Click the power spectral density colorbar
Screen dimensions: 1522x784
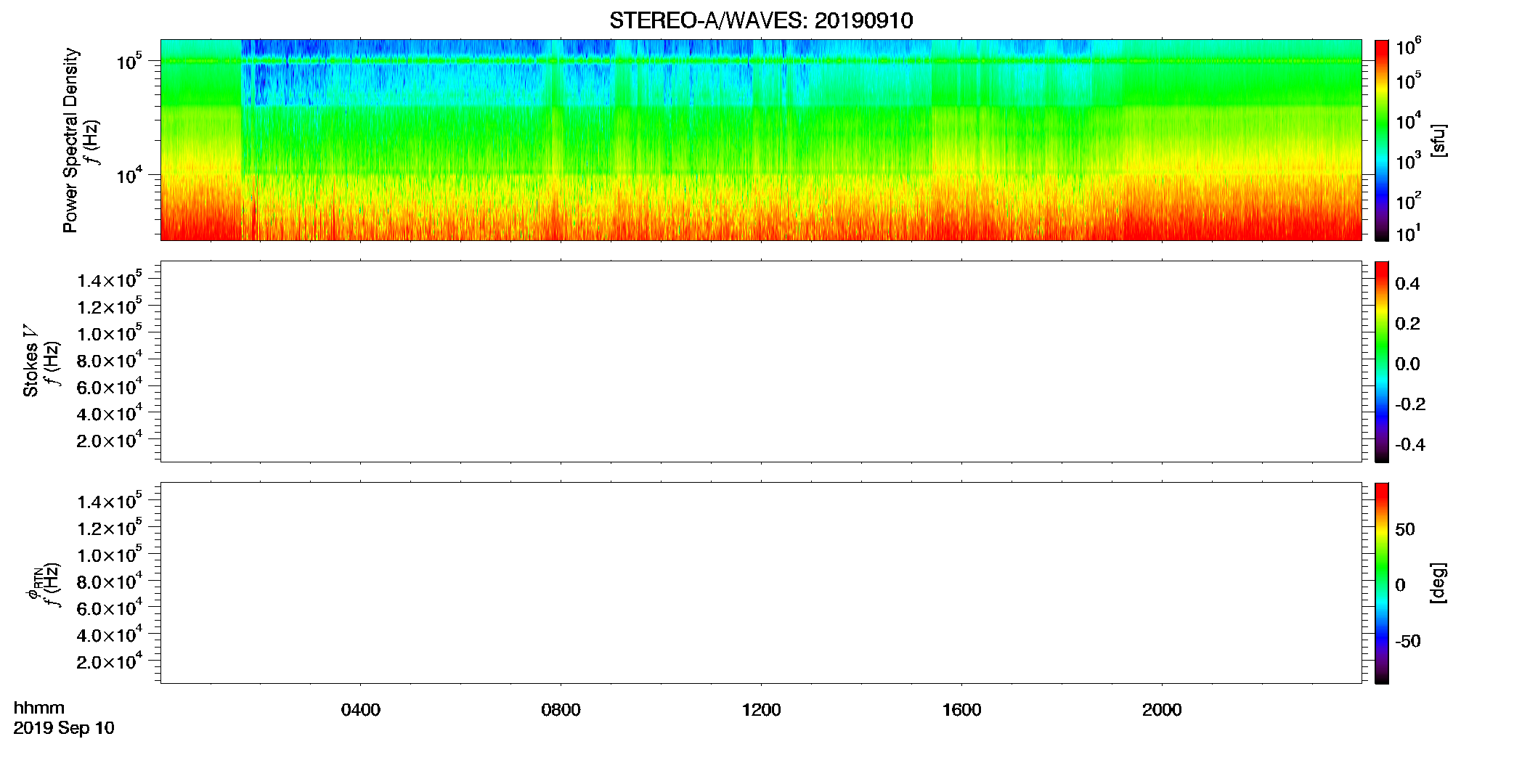1382,140
